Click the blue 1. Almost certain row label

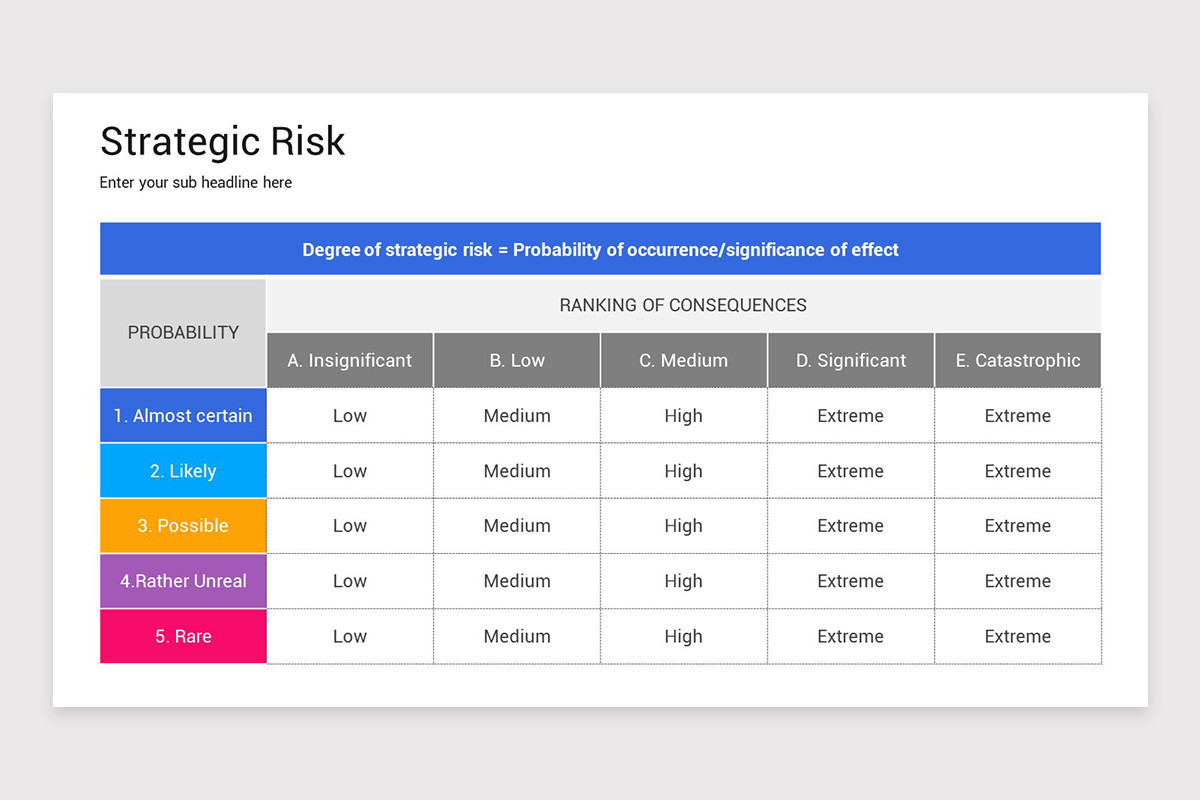pos(182,415)
